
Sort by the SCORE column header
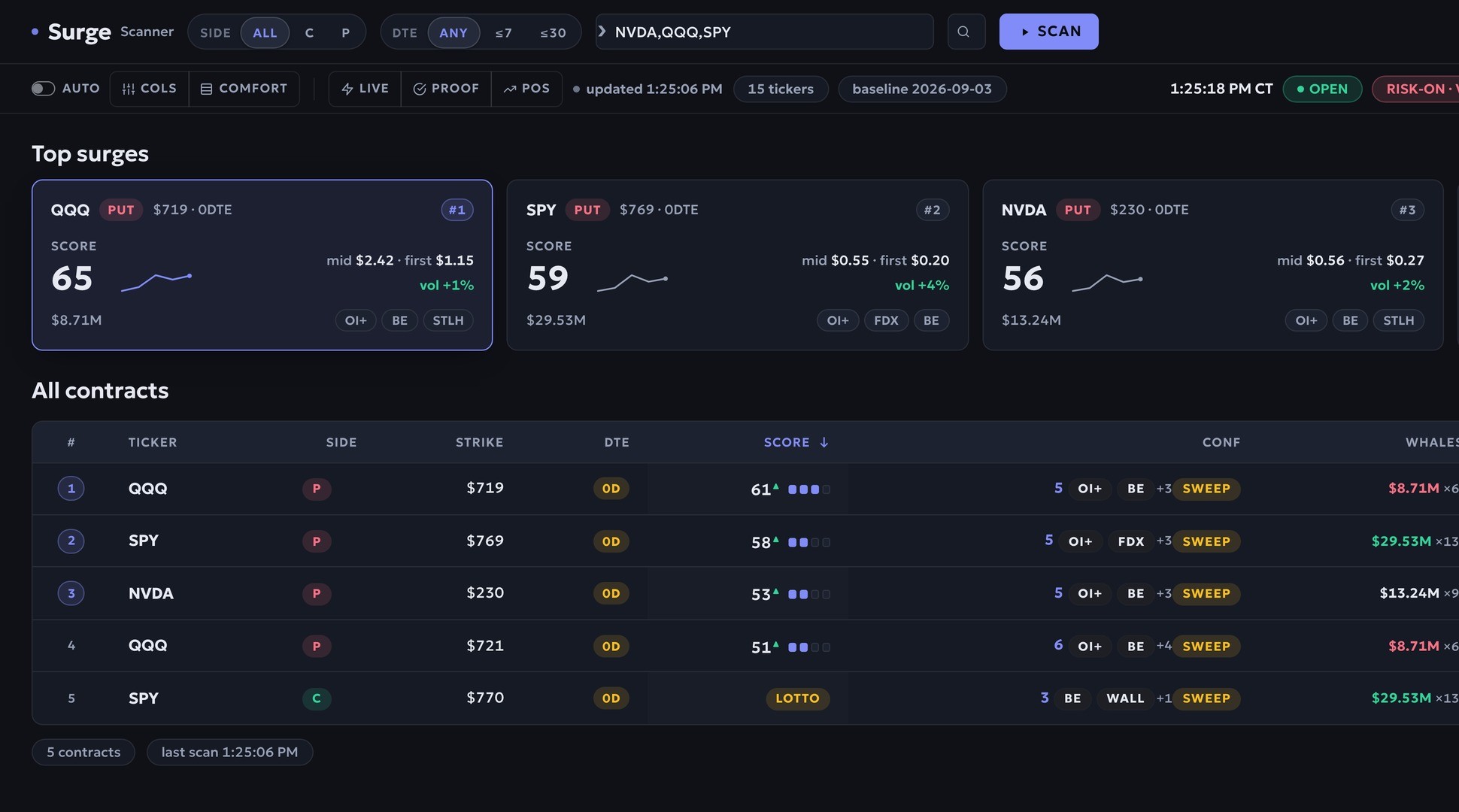click(796, 442)
